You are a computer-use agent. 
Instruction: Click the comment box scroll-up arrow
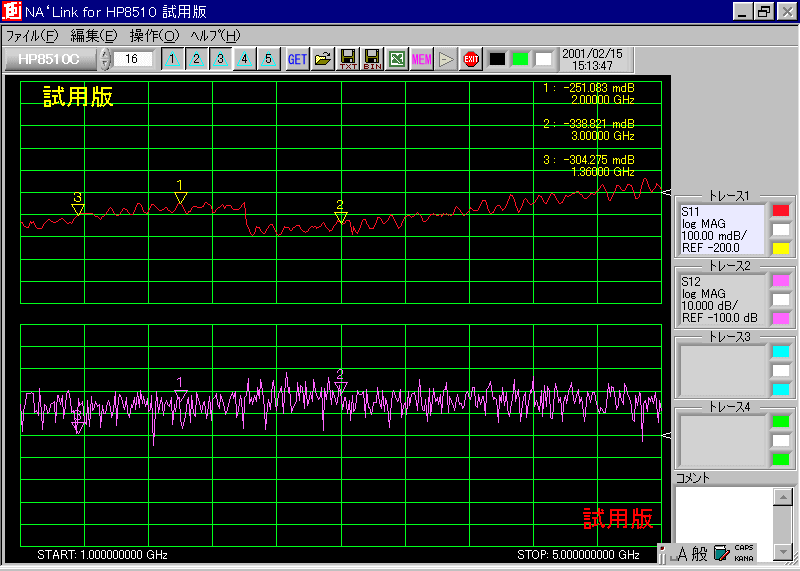(783, 496)
